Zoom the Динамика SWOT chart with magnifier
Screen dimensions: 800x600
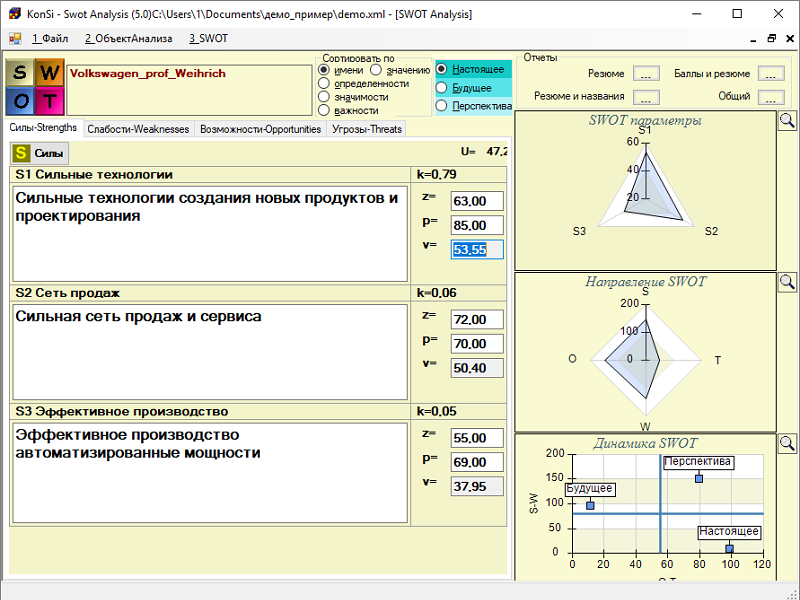(787, 443)
